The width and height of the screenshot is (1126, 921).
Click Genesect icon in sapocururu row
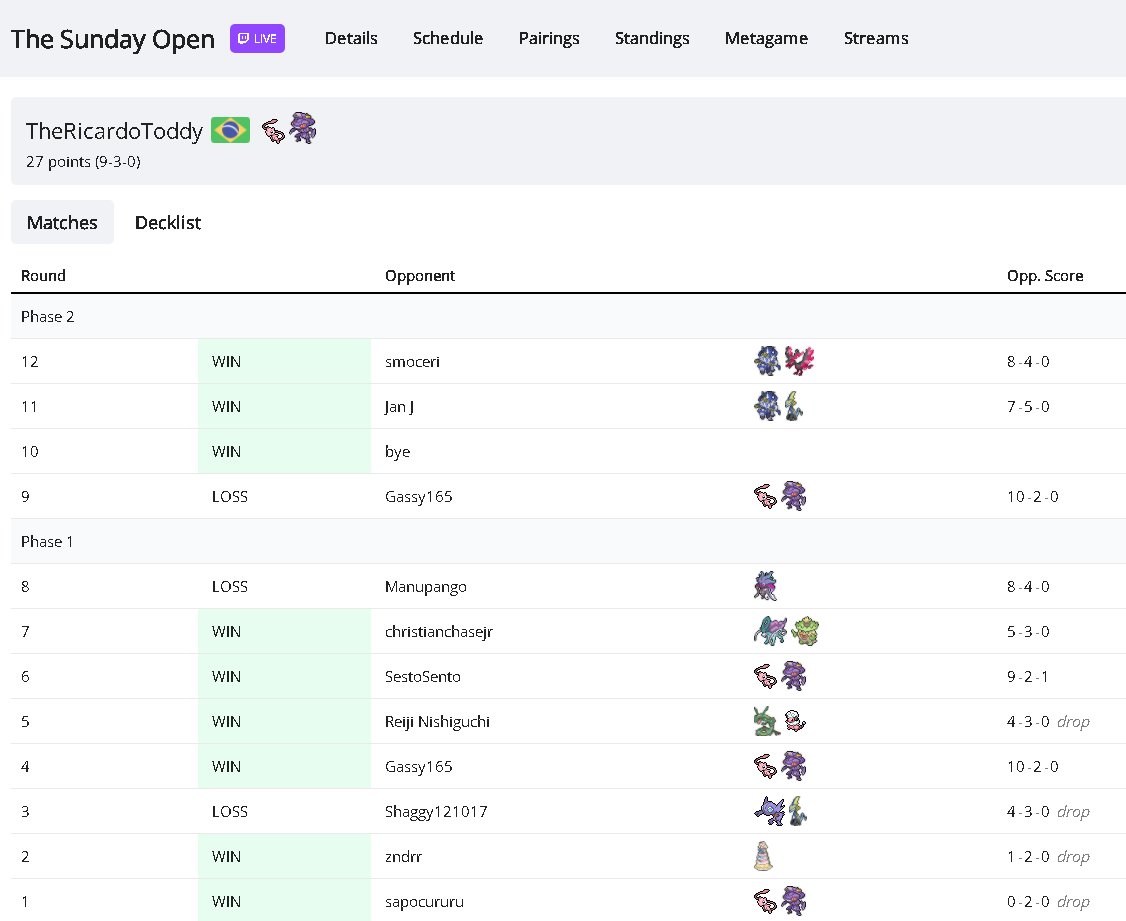794,900
